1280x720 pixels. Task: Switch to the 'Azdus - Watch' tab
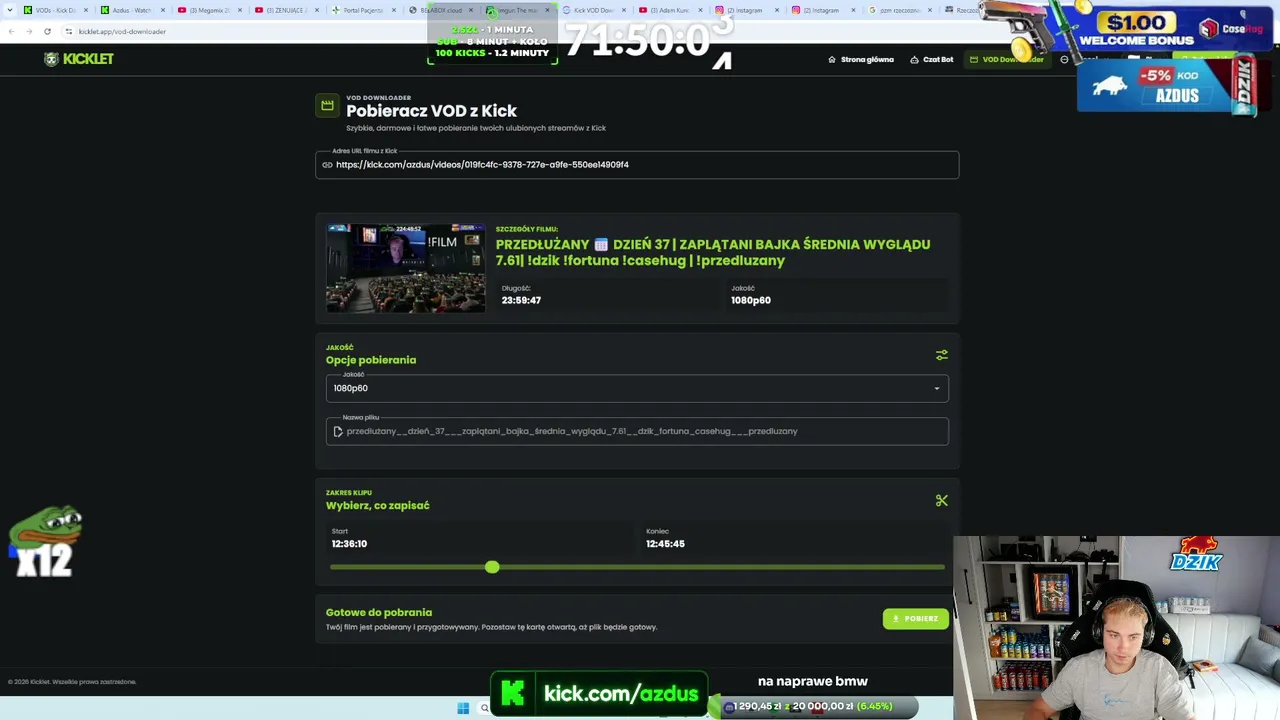(132, 10)
